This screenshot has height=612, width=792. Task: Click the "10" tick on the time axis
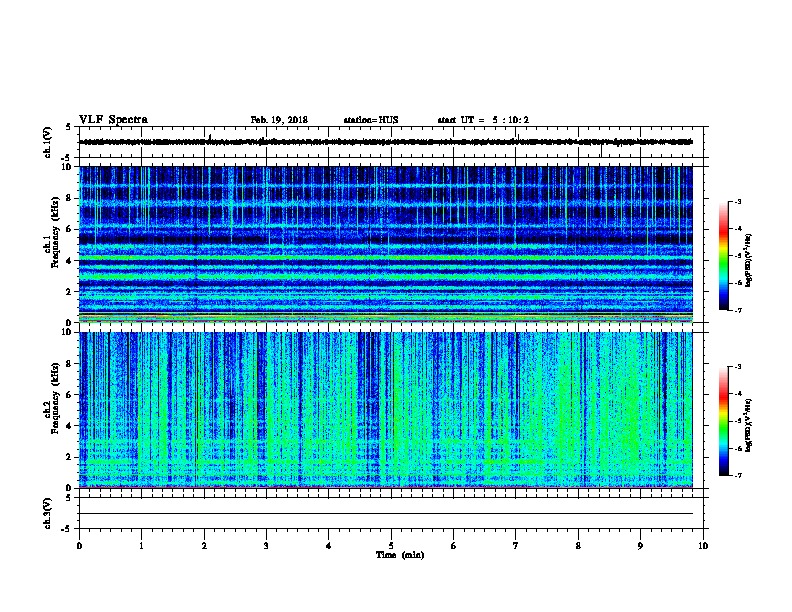click(x=703, y=546)
